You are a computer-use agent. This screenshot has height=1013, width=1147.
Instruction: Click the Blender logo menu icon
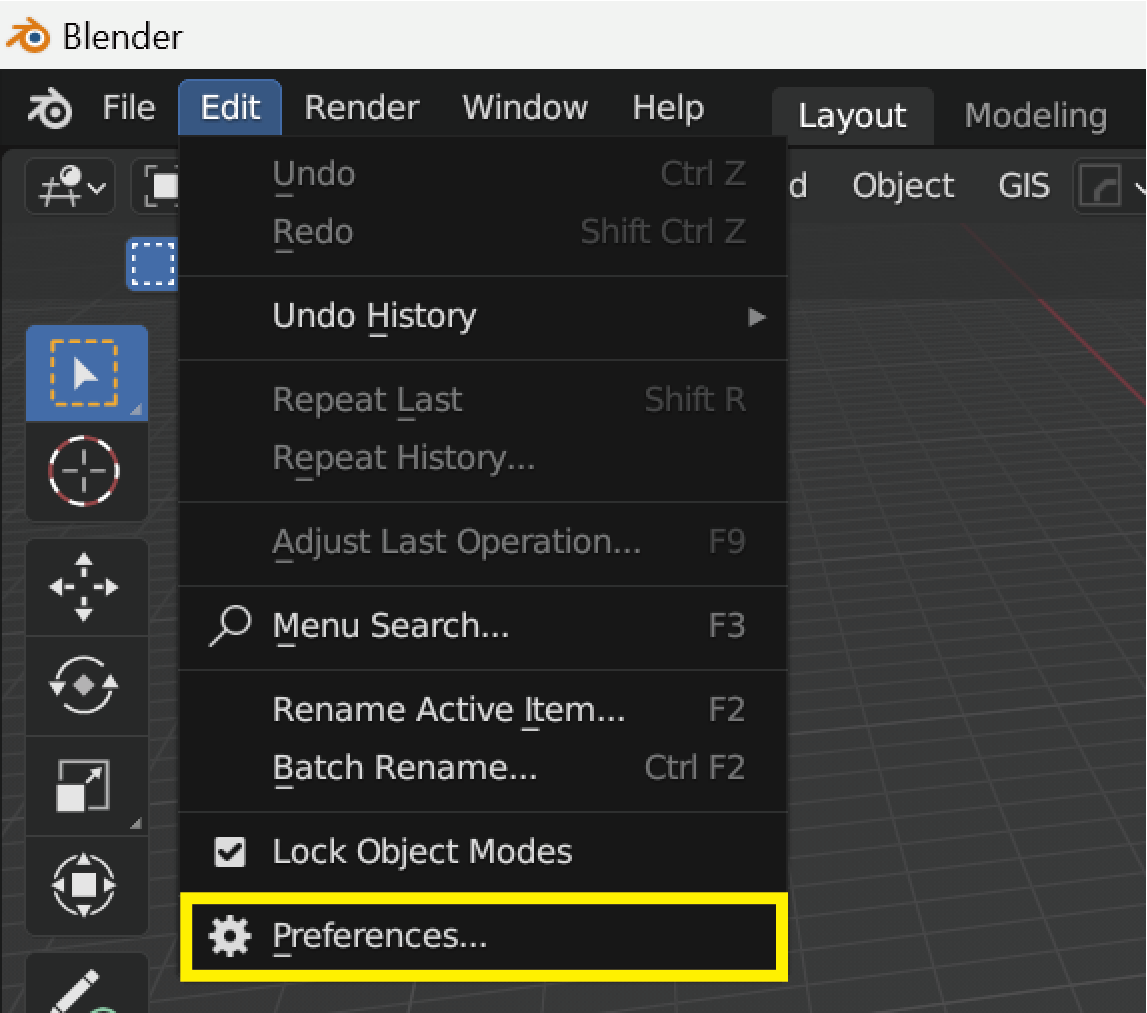pos(50,108)
